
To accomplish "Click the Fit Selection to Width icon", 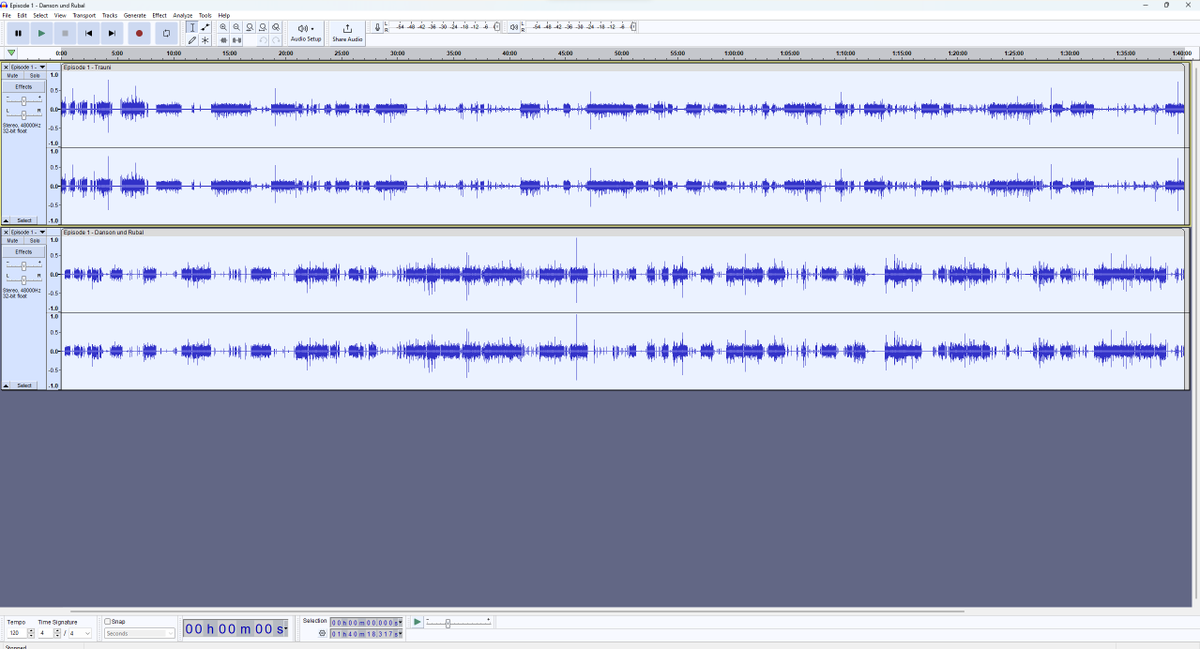I will pos(250,27).
